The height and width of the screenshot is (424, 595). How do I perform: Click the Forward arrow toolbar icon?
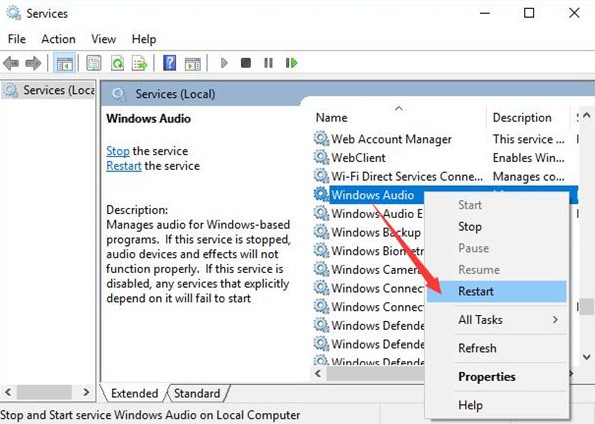(x=33, y=63)
